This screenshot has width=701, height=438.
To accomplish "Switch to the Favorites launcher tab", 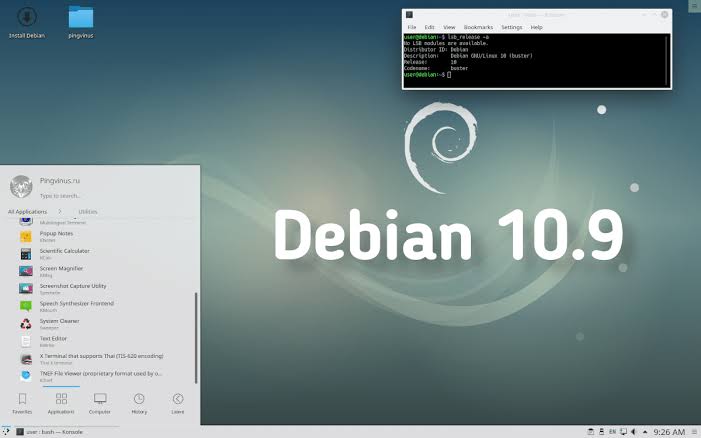I will pos(22,402).
